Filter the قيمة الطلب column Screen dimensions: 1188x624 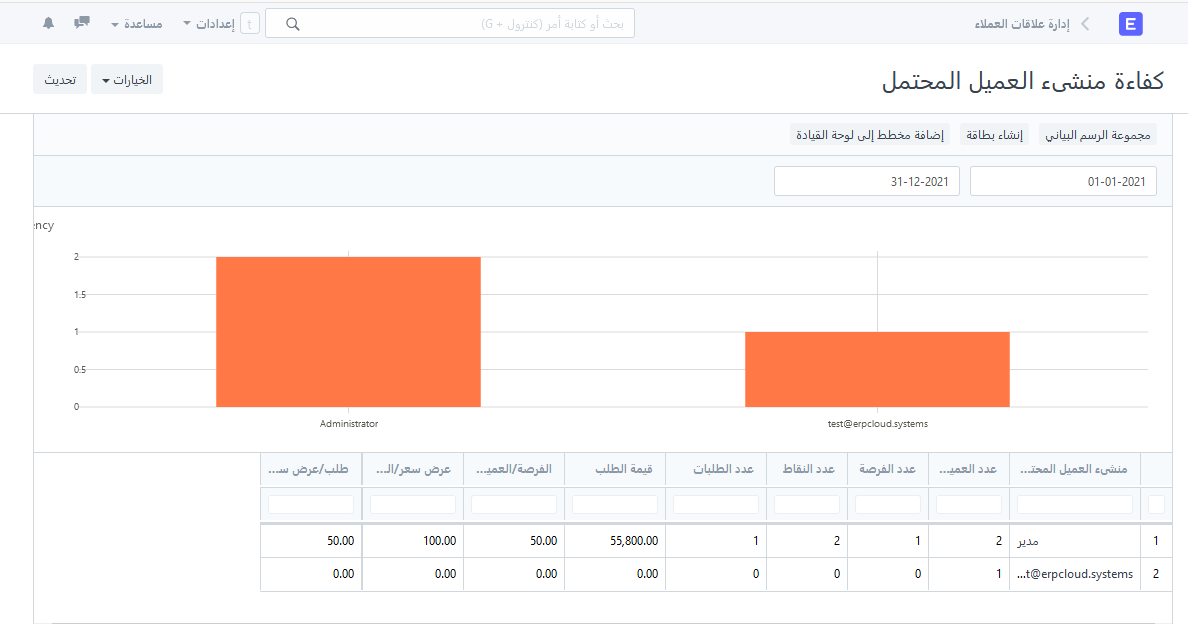(x=614, y=504)
